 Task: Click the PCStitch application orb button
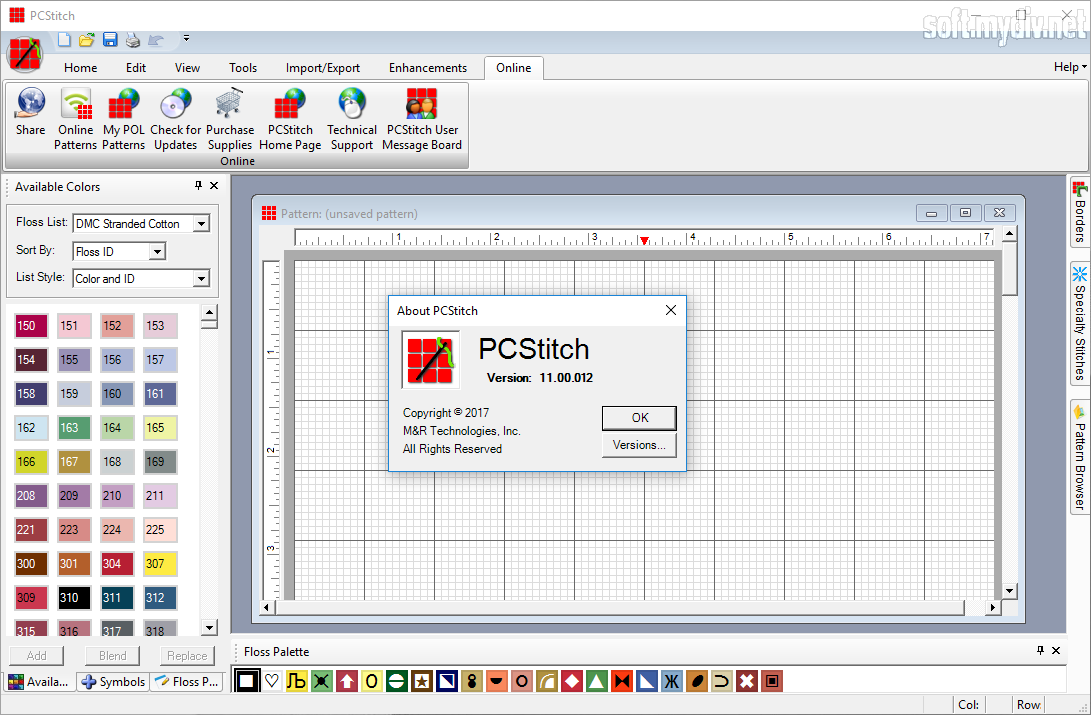click(x=24, y=54)
